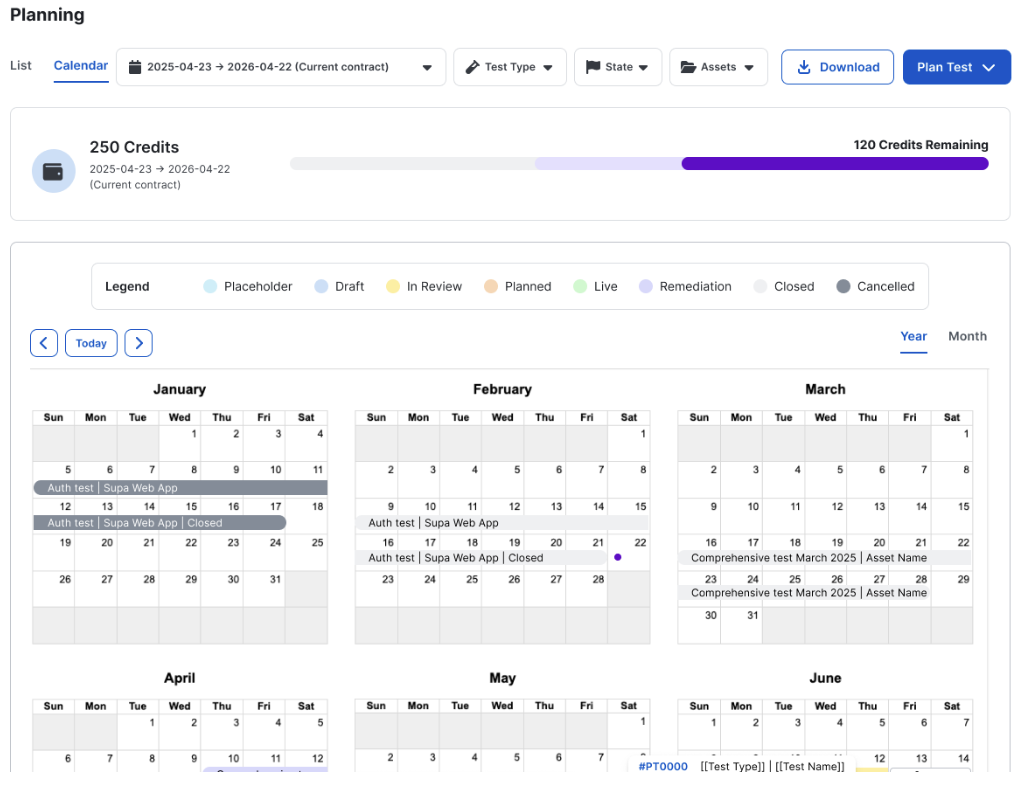
Task: Open February Auth test Closed event
Action: coord(481,558)
